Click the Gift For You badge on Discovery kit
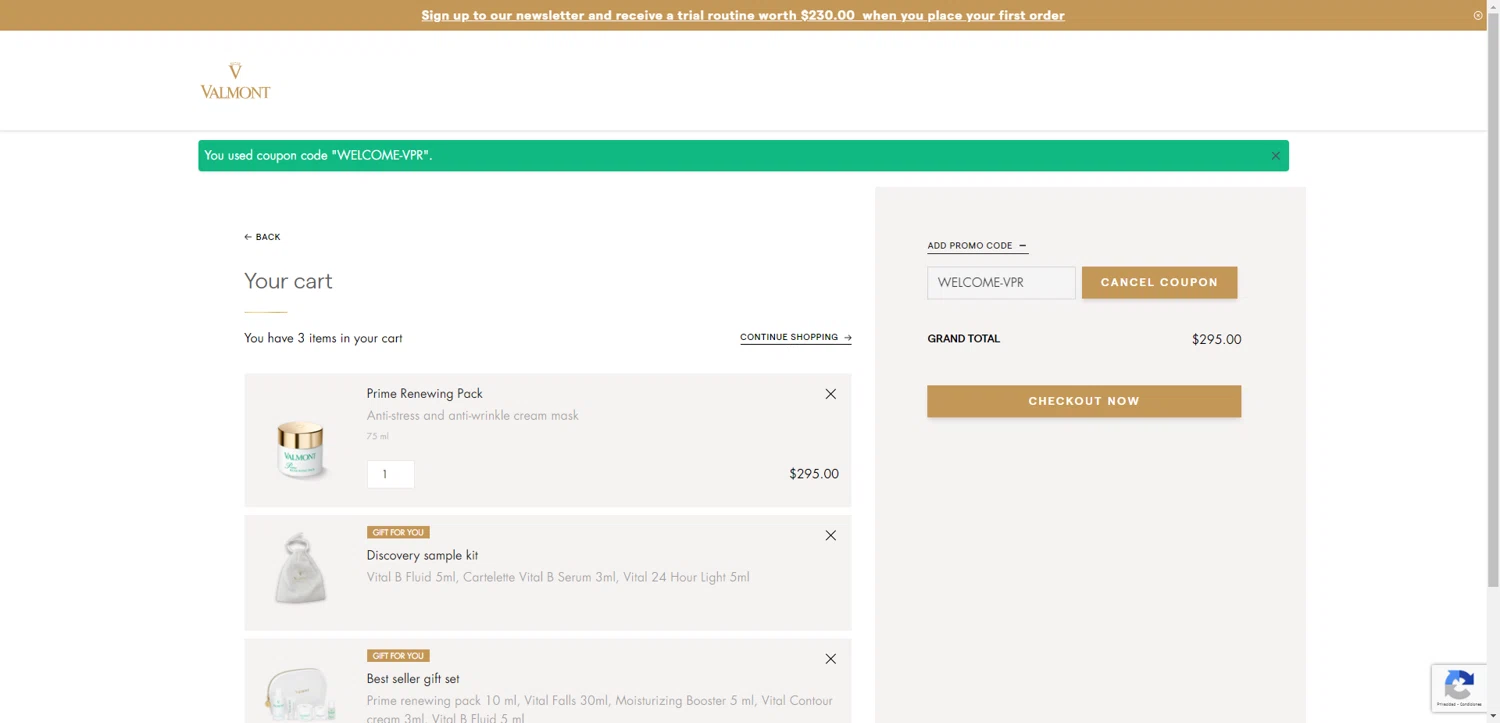 398,532
